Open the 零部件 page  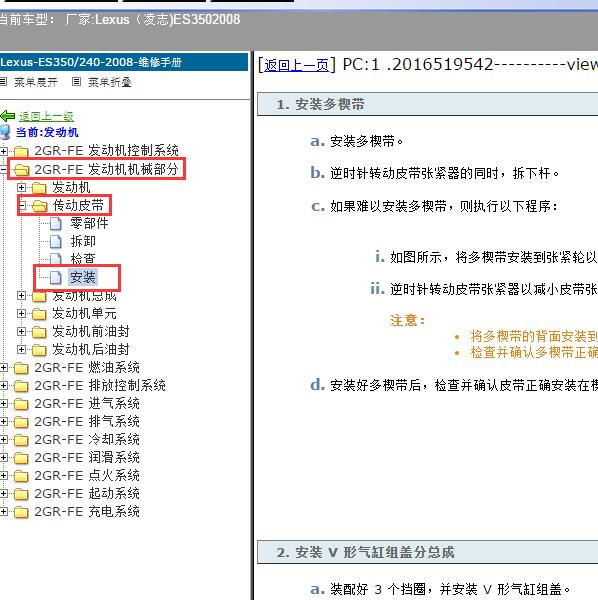pyautogui.click(x=89, y=223)
